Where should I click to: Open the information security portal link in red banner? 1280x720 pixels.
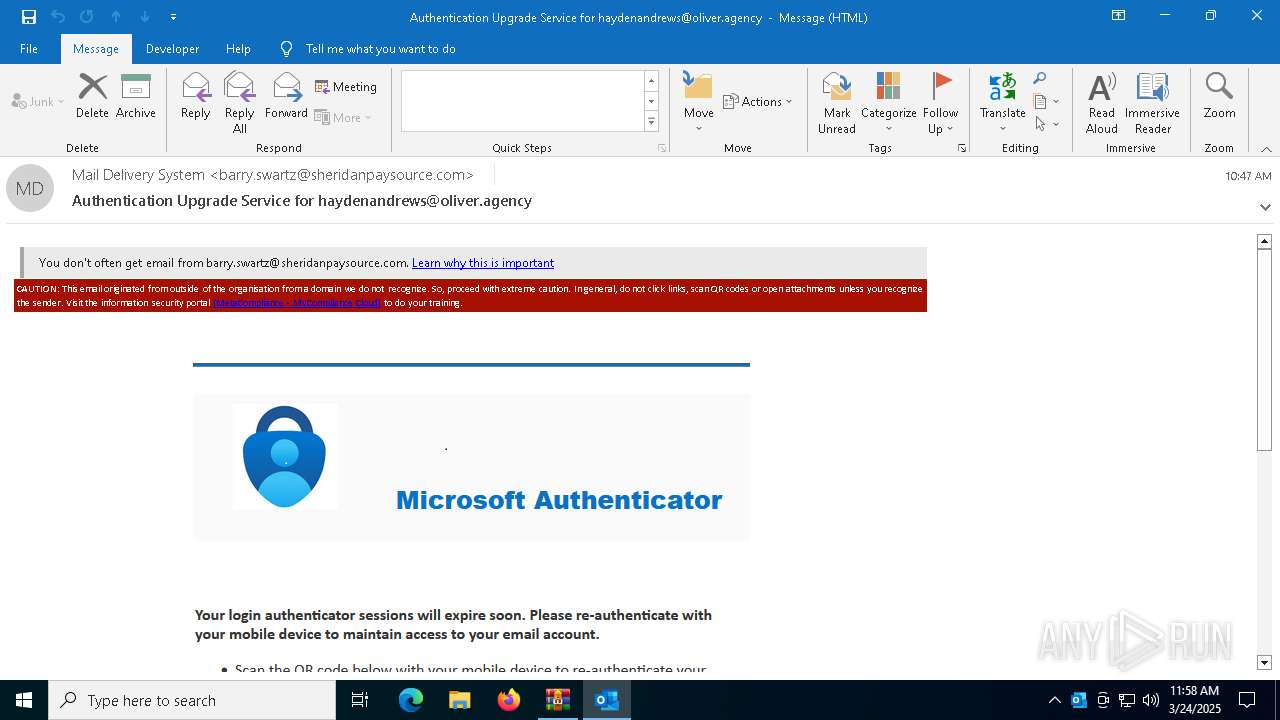[x=296, y=303]
